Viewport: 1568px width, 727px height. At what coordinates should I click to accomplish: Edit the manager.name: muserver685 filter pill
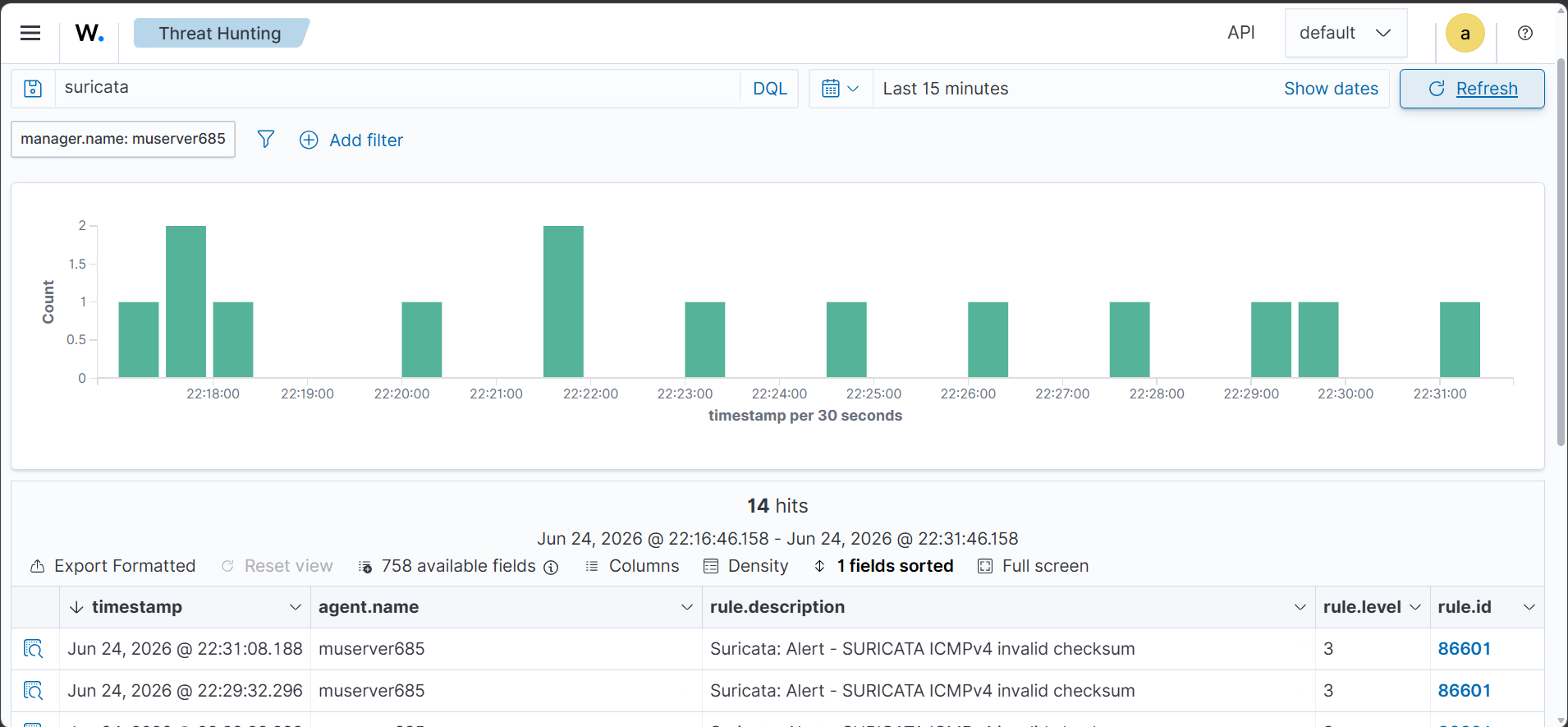pos(123,139)
